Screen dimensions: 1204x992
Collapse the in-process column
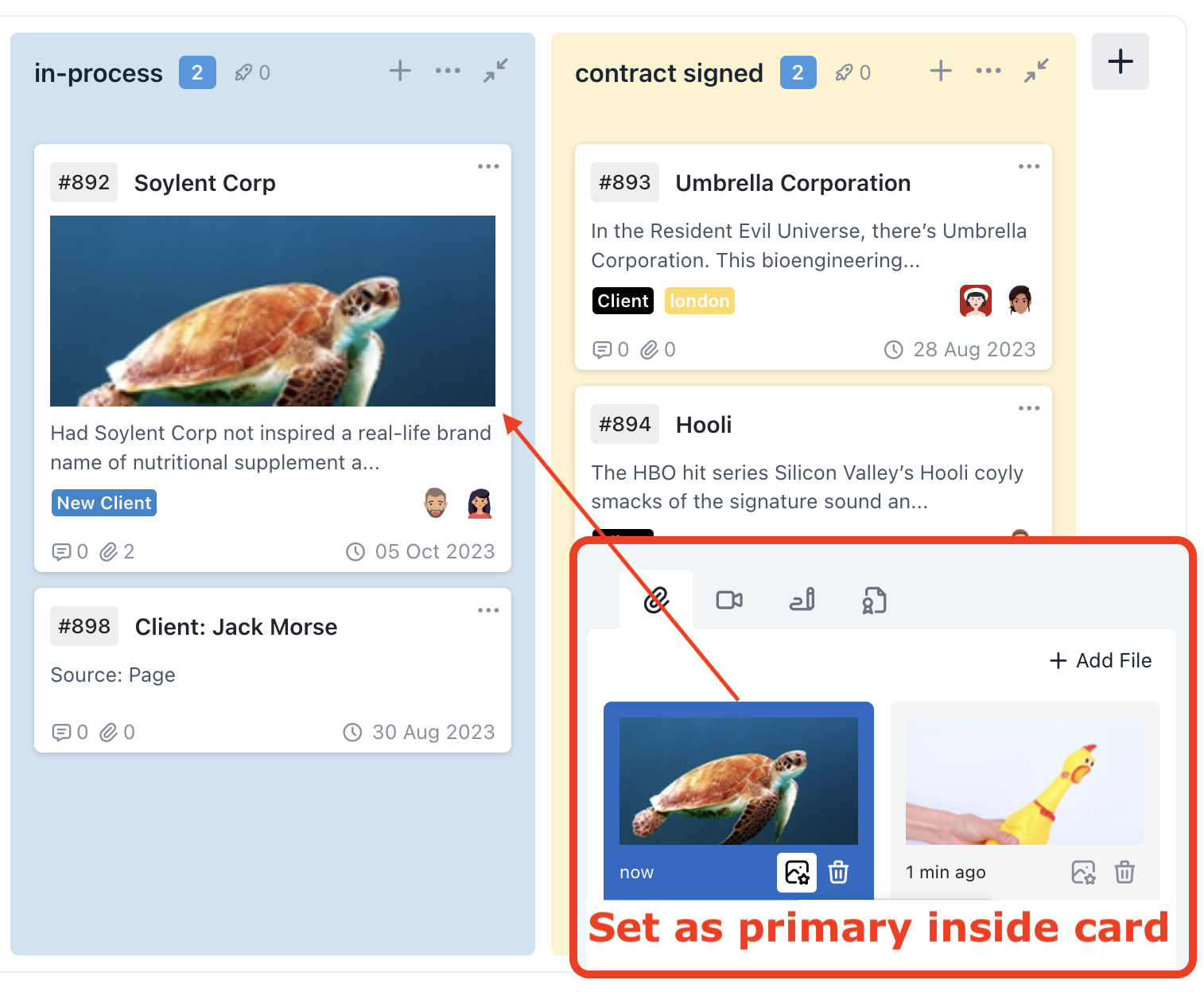pos(495,71)
